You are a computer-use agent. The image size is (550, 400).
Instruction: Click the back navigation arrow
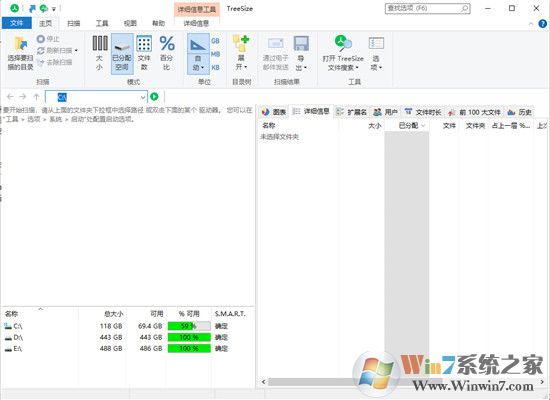[x=10, y=96]
